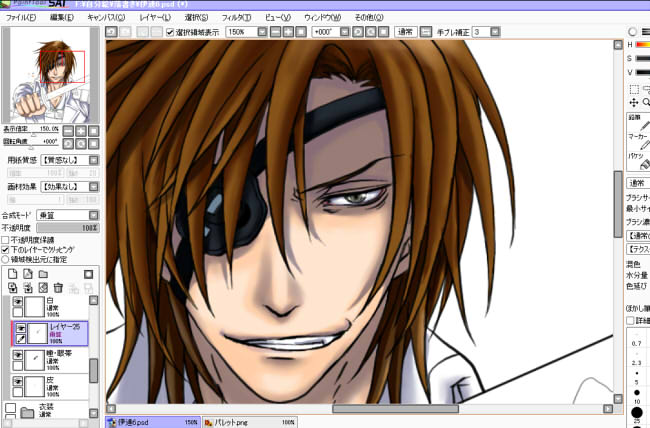Switch to 伊達6.psd document tab
Image resolution: width=650 pixels, height=428 pixels.
153,422
